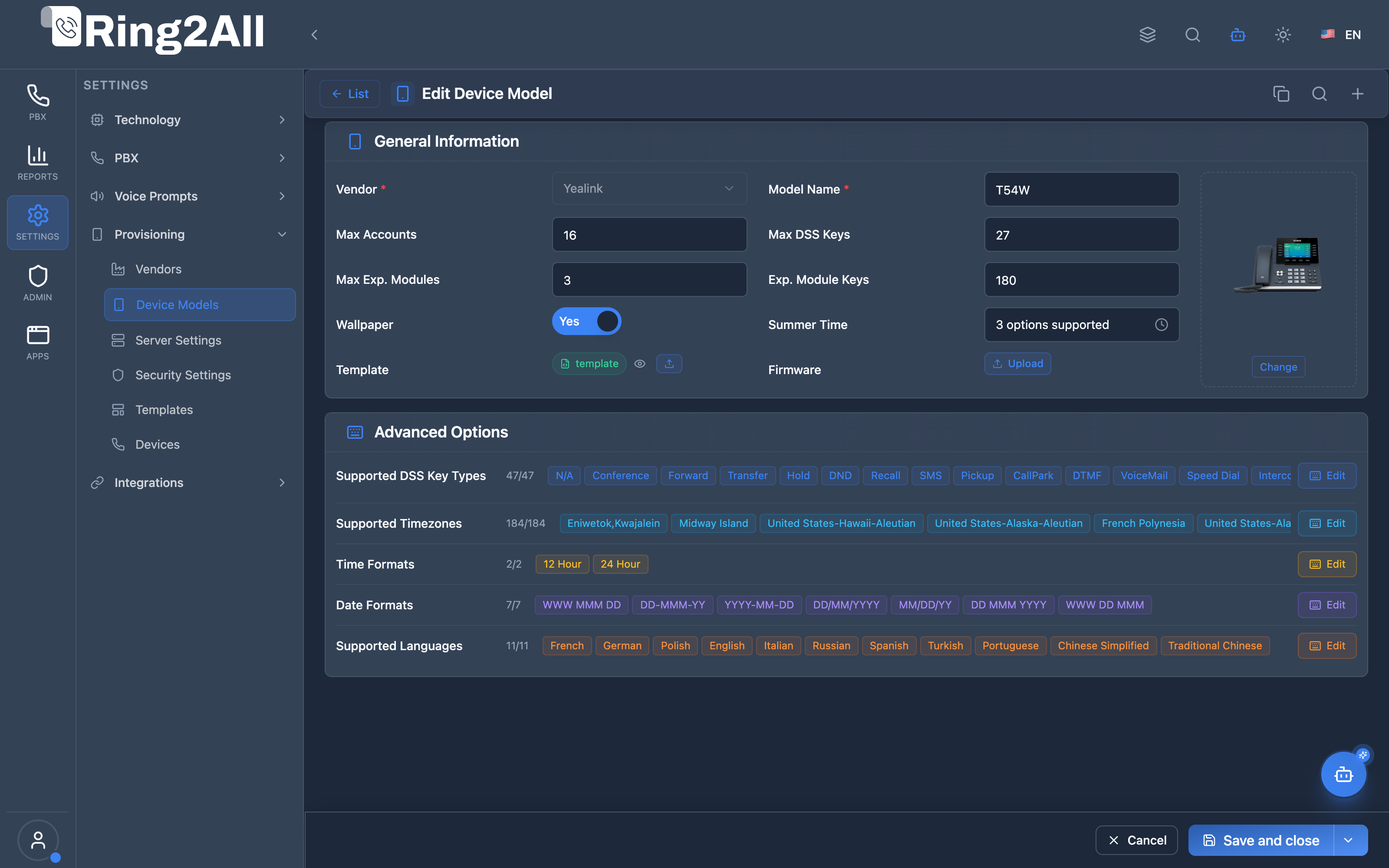This screenshot has width=1389, height=868.
Task: Click the robot assistant icon in header
Action: [1238, 34]
